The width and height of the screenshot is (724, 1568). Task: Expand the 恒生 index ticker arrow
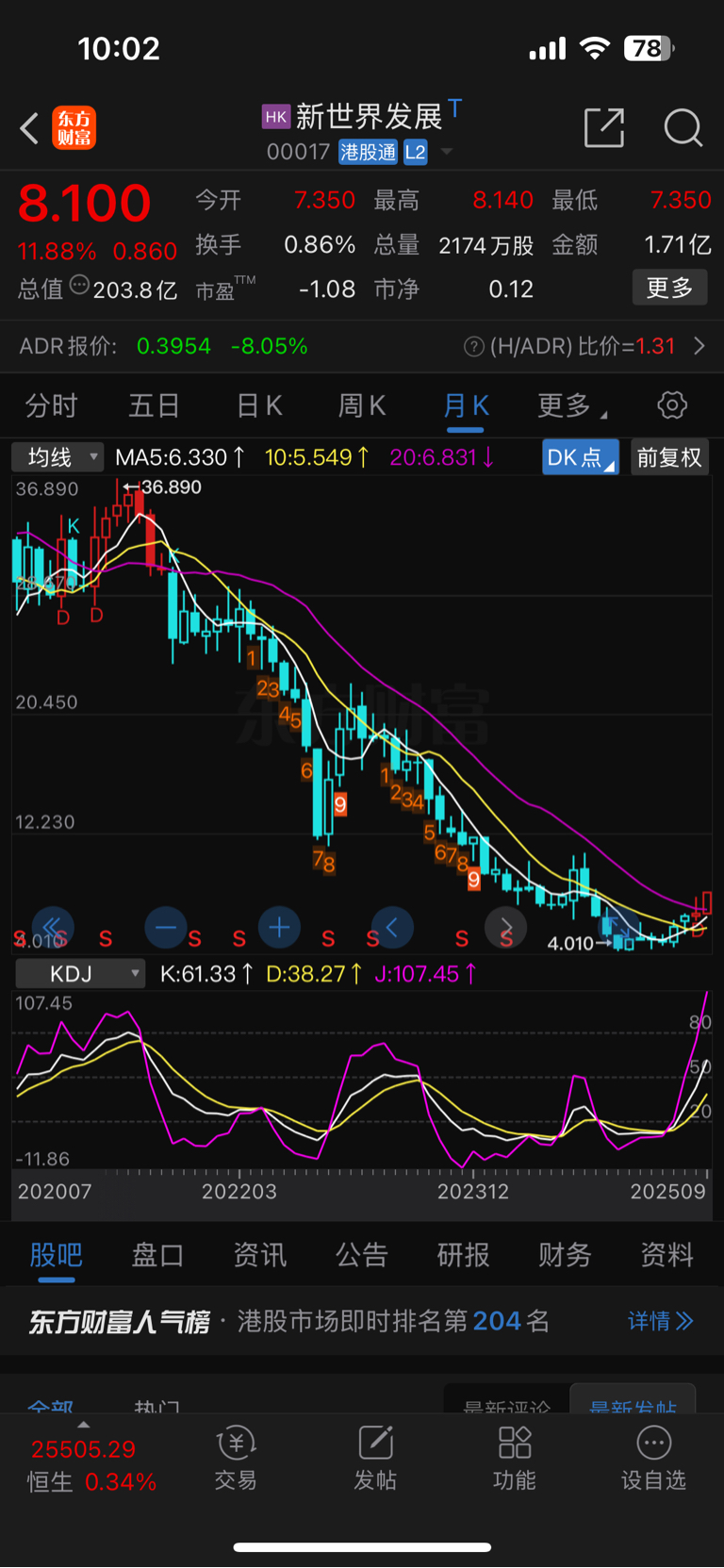[x=83, y=1425]
